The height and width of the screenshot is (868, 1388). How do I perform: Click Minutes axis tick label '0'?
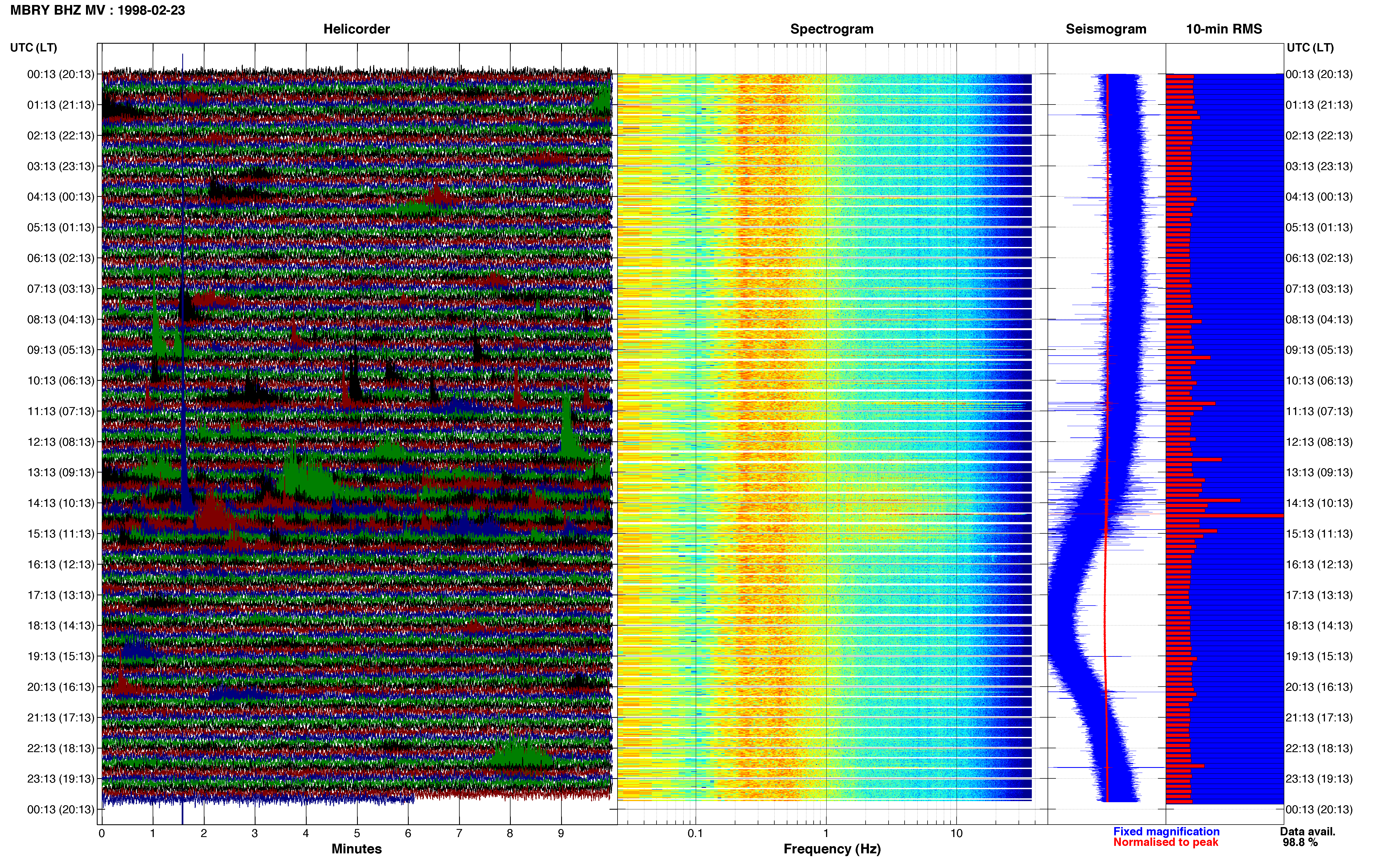tap(101, 833)
